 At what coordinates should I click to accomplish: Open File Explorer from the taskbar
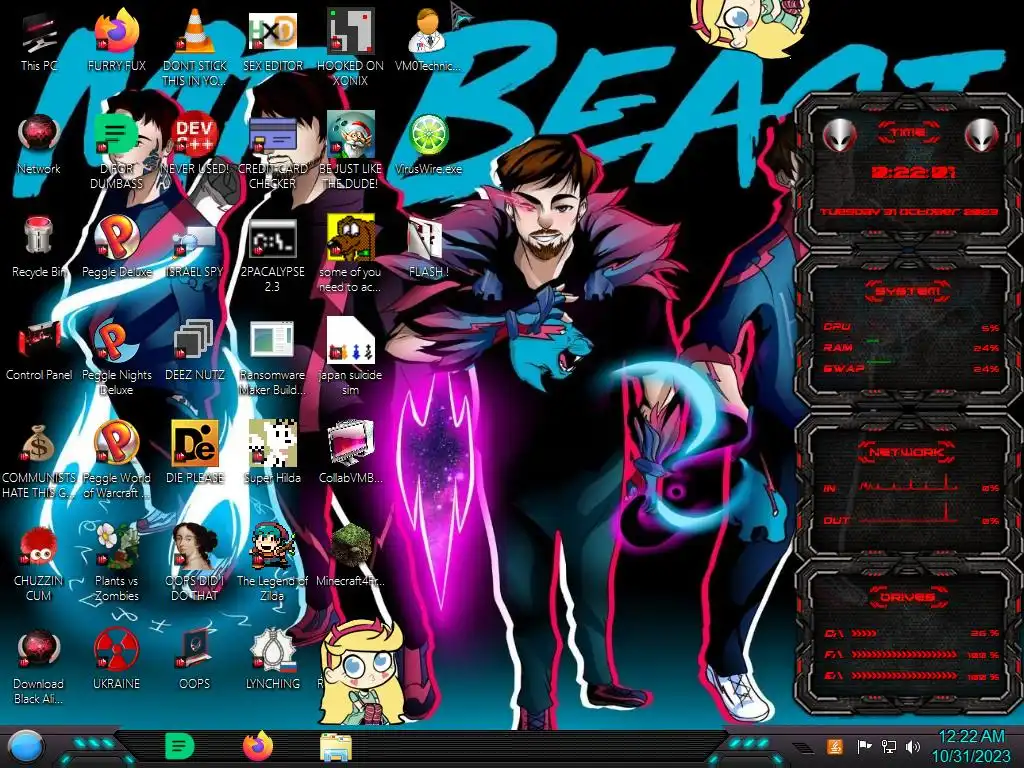(x=336, y=747)
